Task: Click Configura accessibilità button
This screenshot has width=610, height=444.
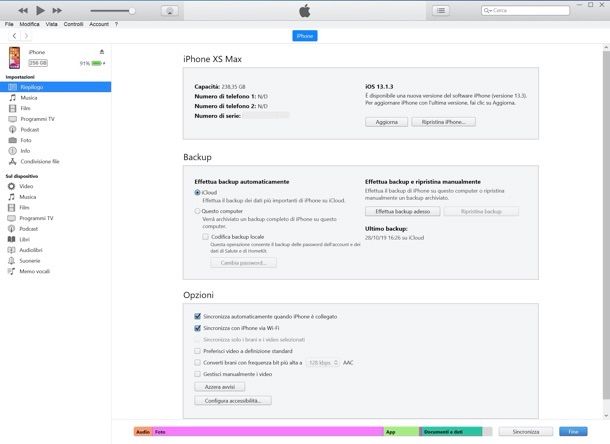Action: pyautogui.click(x=233, y=400)
